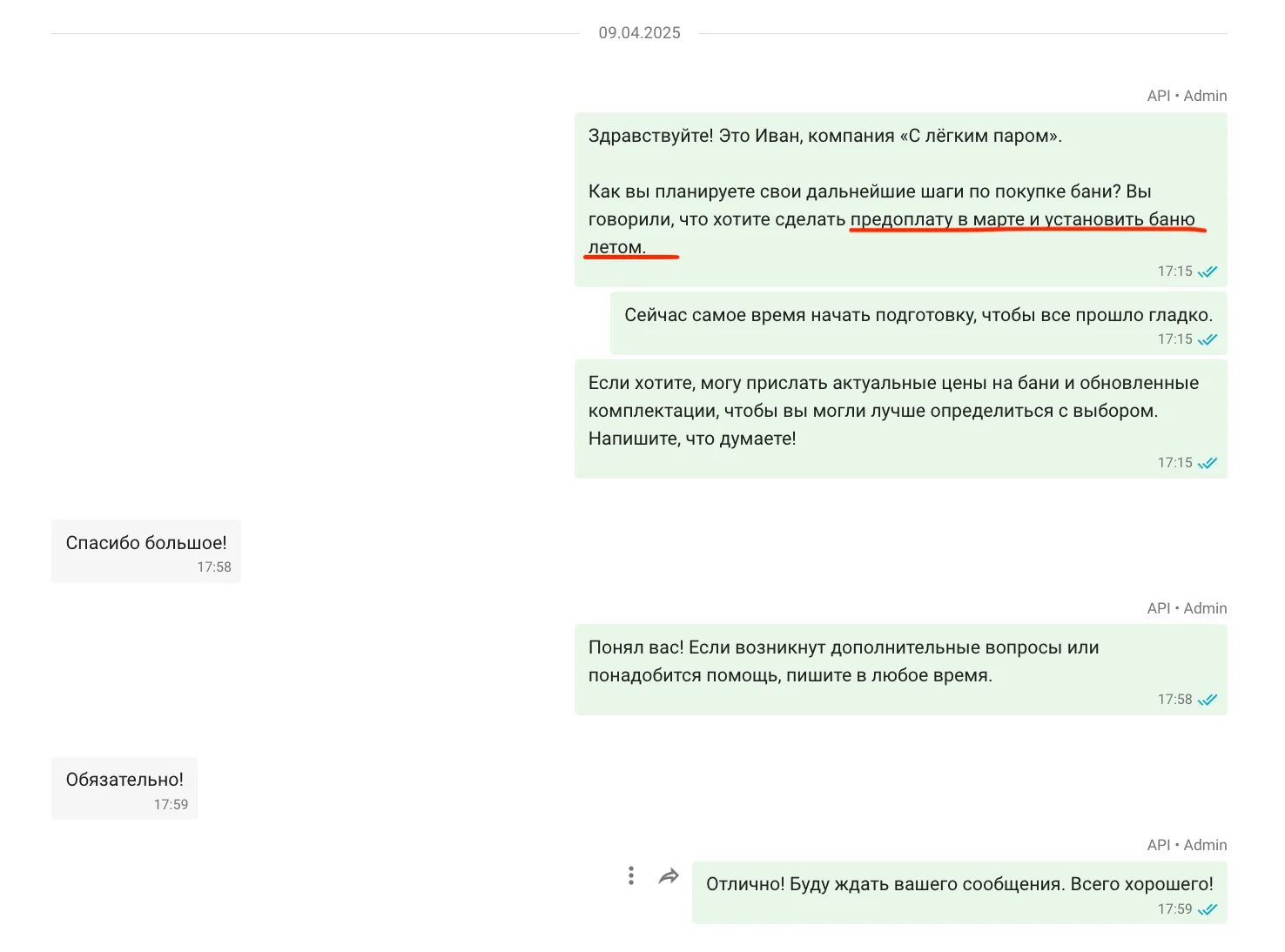Click 'API • Admin' label above 'Понял вас!'
The height and width of the screenshot is (952, 1285).
tap(1187, 608)
